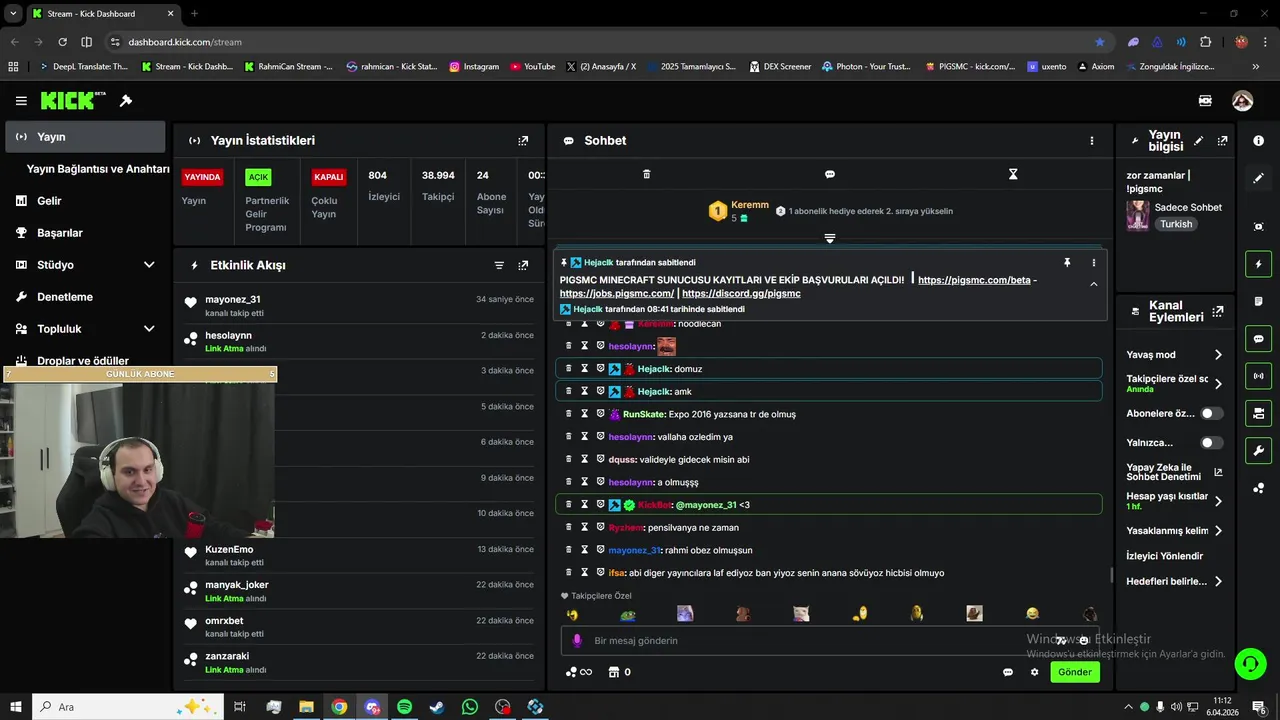Pop out the Yayın İstatistikleri panel
1280x720 pixels.
pyautogui.click(x=523, y=141)
